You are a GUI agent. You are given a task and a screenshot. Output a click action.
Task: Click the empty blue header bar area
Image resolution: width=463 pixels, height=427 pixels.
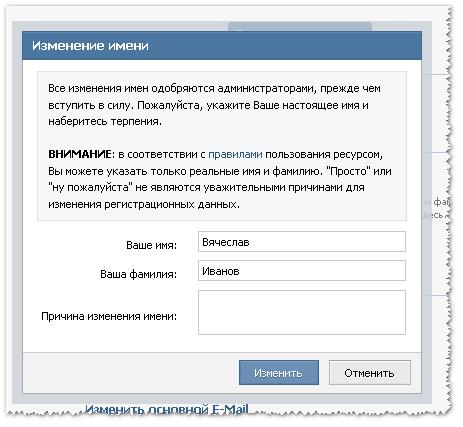tap(283, 46)
